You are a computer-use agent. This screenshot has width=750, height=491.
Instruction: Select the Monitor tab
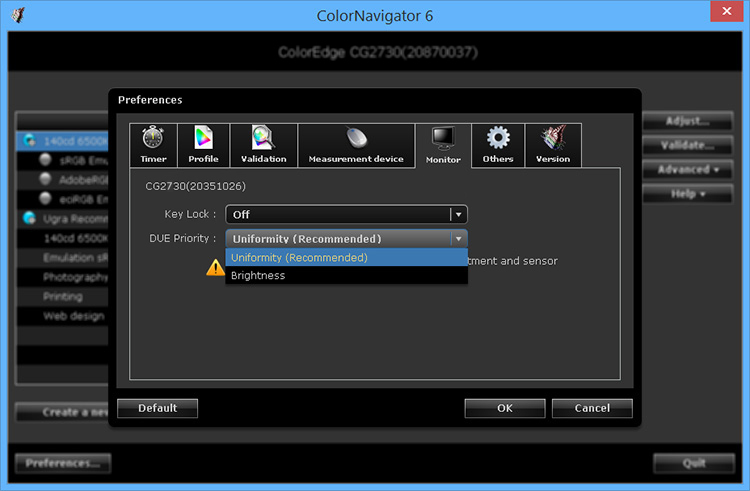443,146
